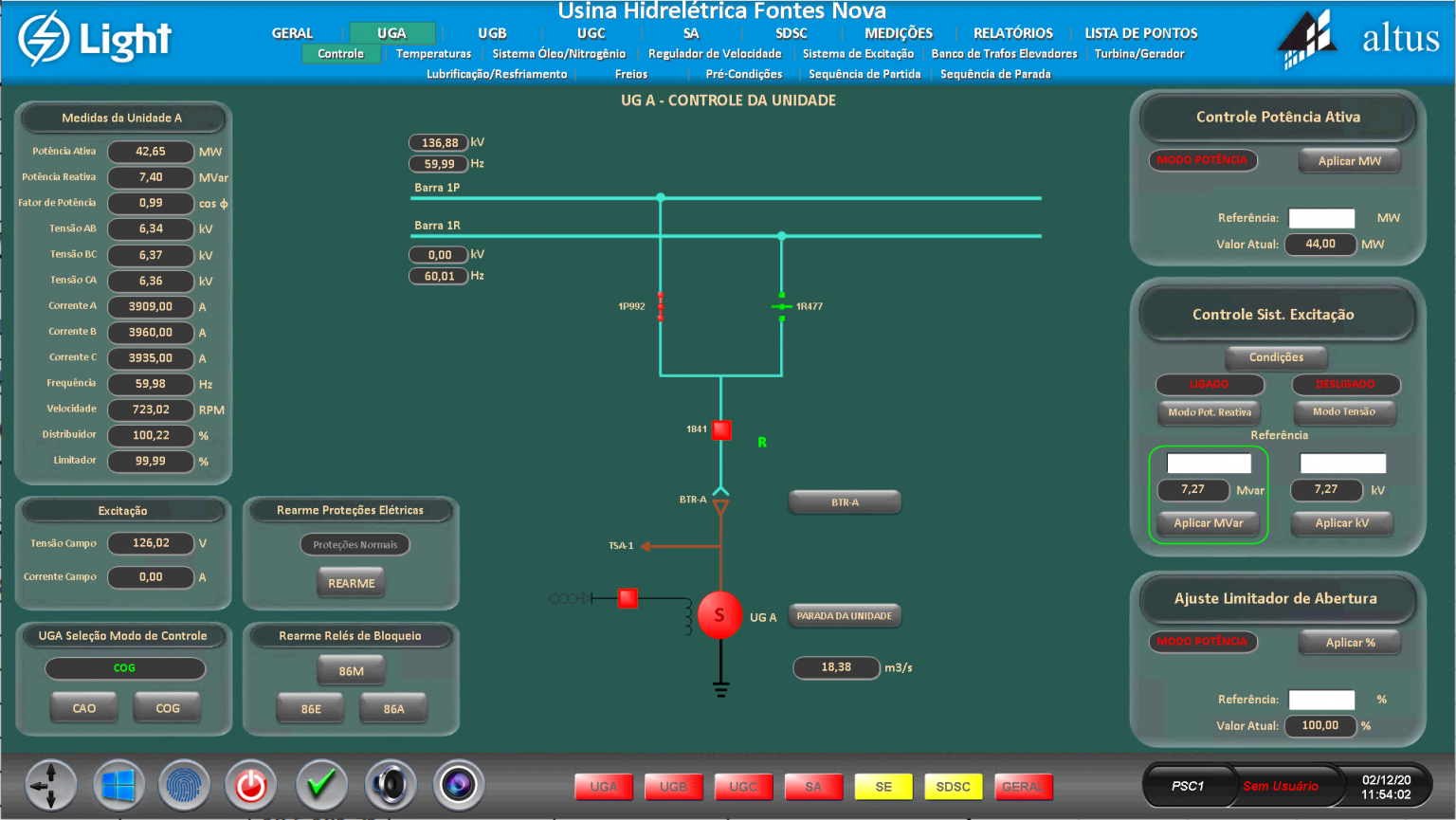Select CAO control mode
1456x820 pixels.
(x=83, y=707)
